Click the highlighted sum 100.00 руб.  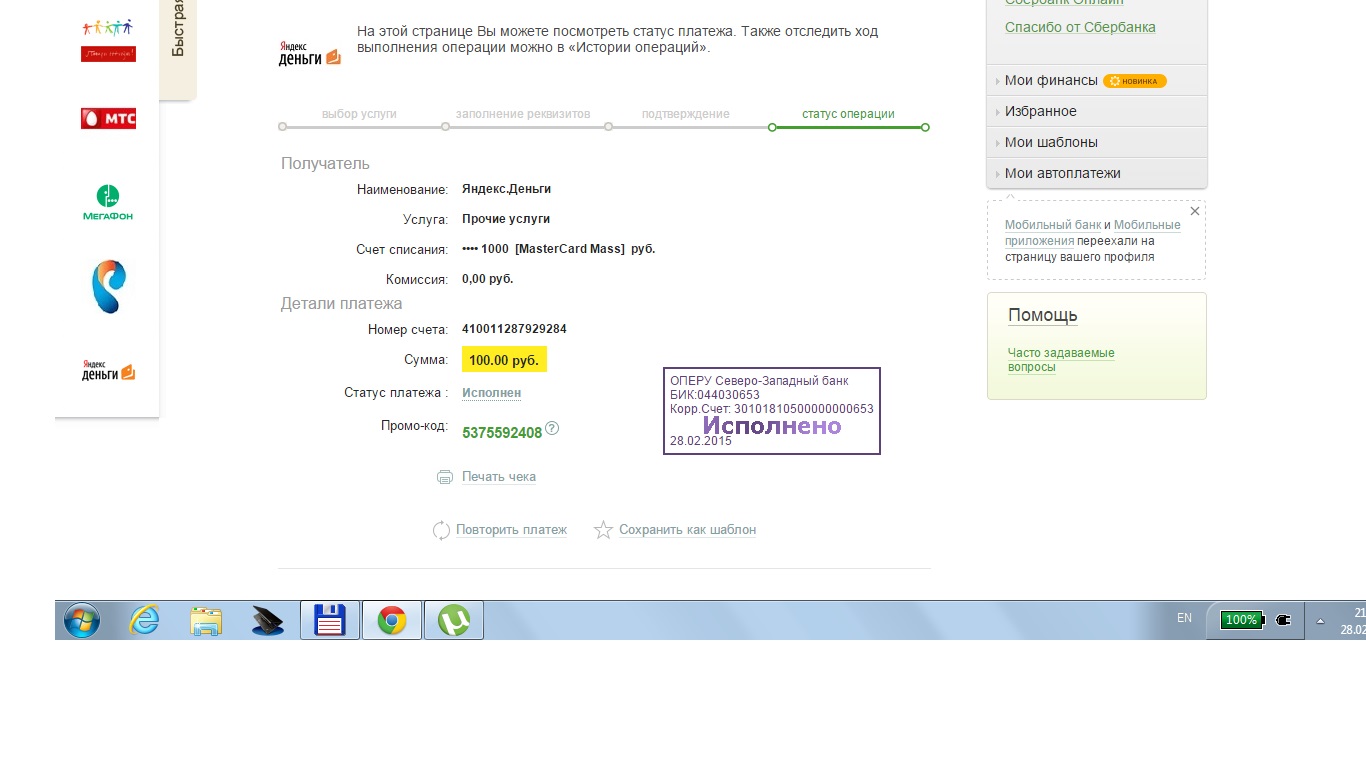pyautogui.click(x=504, y=360)
